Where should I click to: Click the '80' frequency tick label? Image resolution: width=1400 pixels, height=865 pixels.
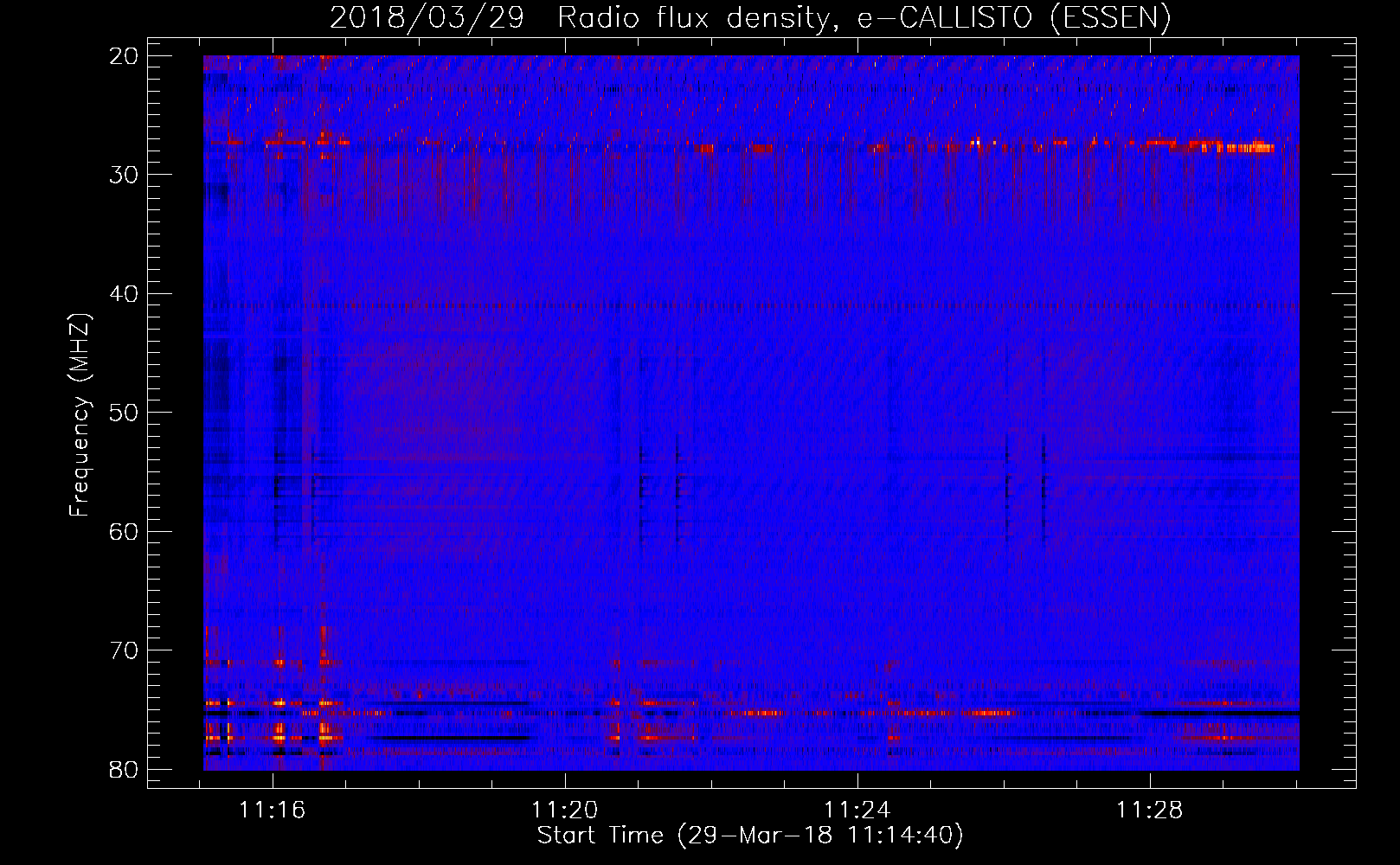pos(125,769)
